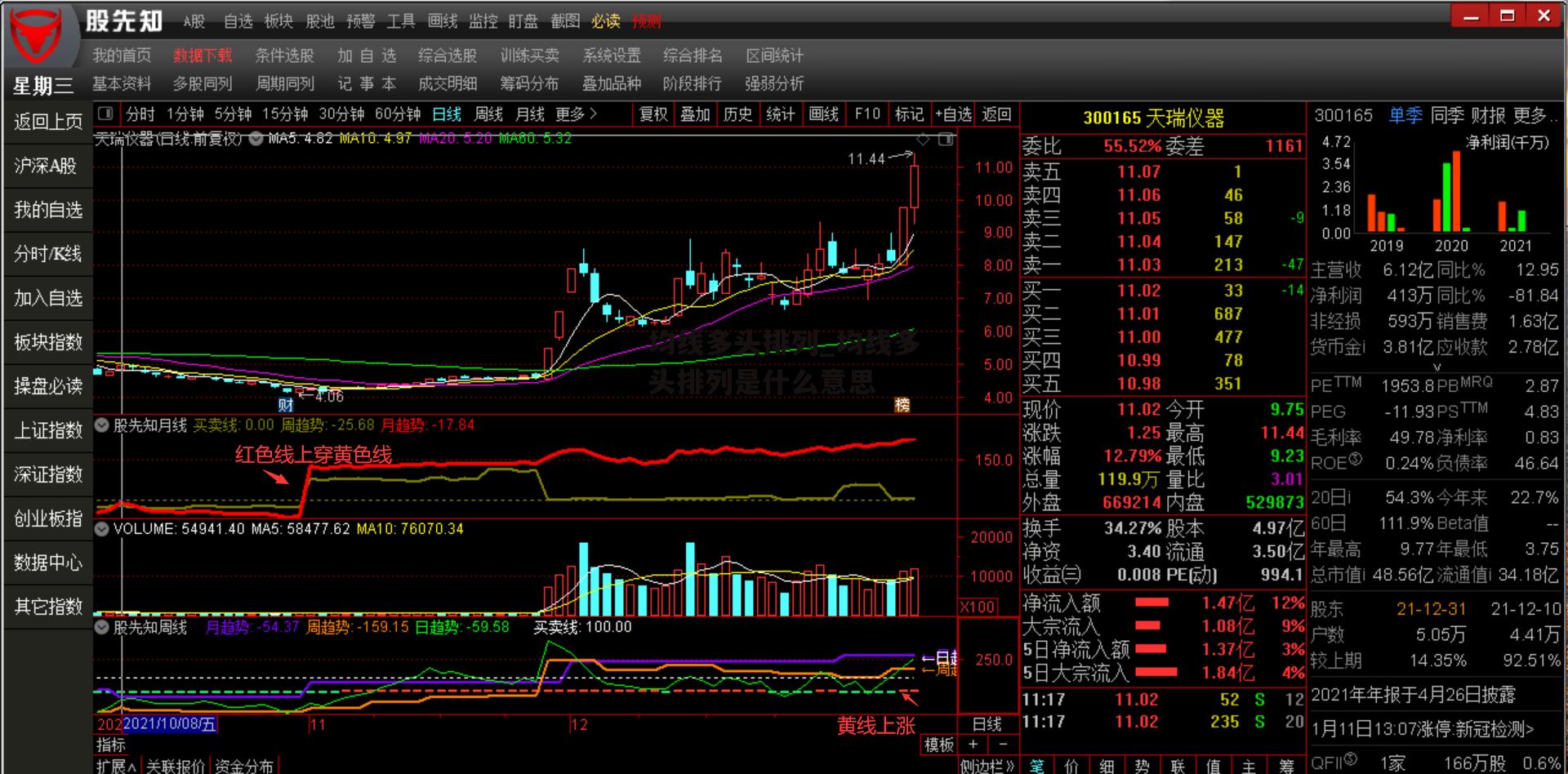Select the 价 tab under trade ticks

pos(1071,765)
